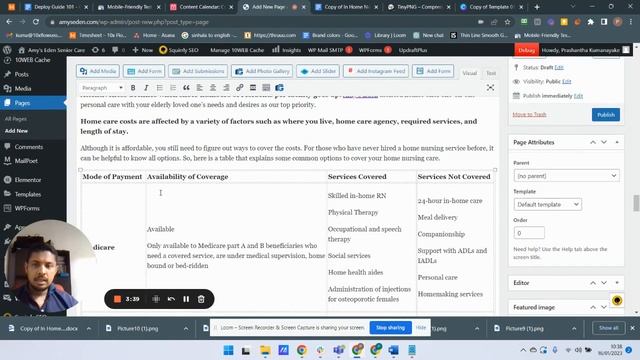The image size is (640, 360).
Task: Open the Default template dropdown
Action: pos(547,204)
